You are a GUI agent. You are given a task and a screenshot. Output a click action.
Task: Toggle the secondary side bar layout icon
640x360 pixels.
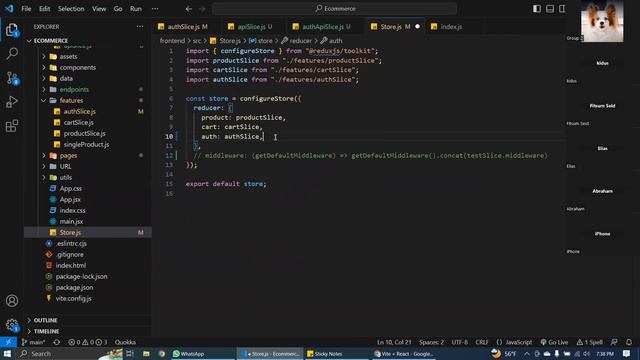click(562, 9)
